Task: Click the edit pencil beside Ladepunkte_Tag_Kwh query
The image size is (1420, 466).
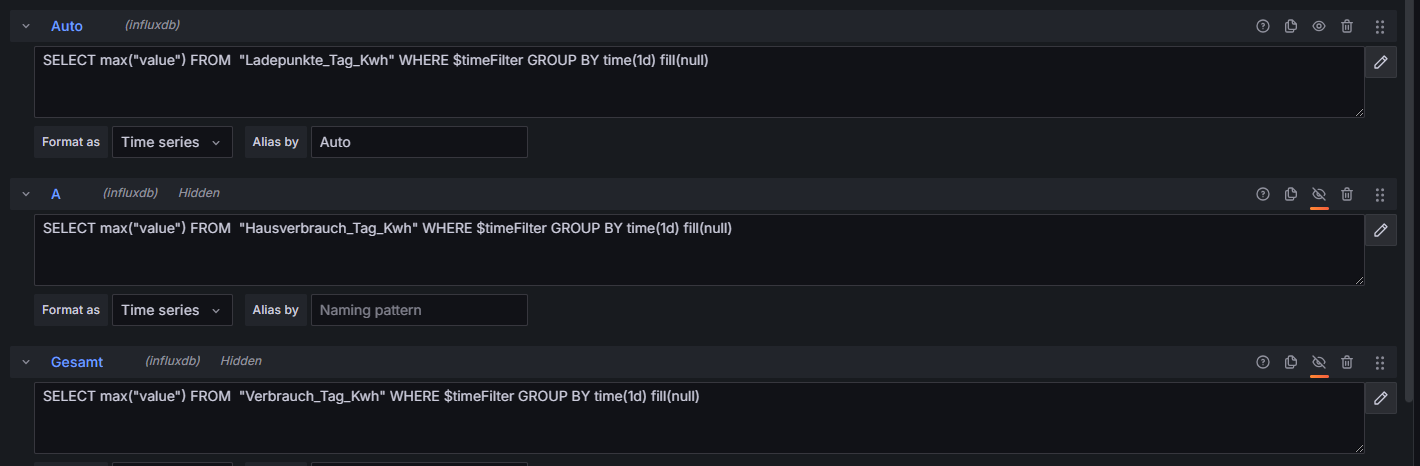Action: (x=1381, y=62)
